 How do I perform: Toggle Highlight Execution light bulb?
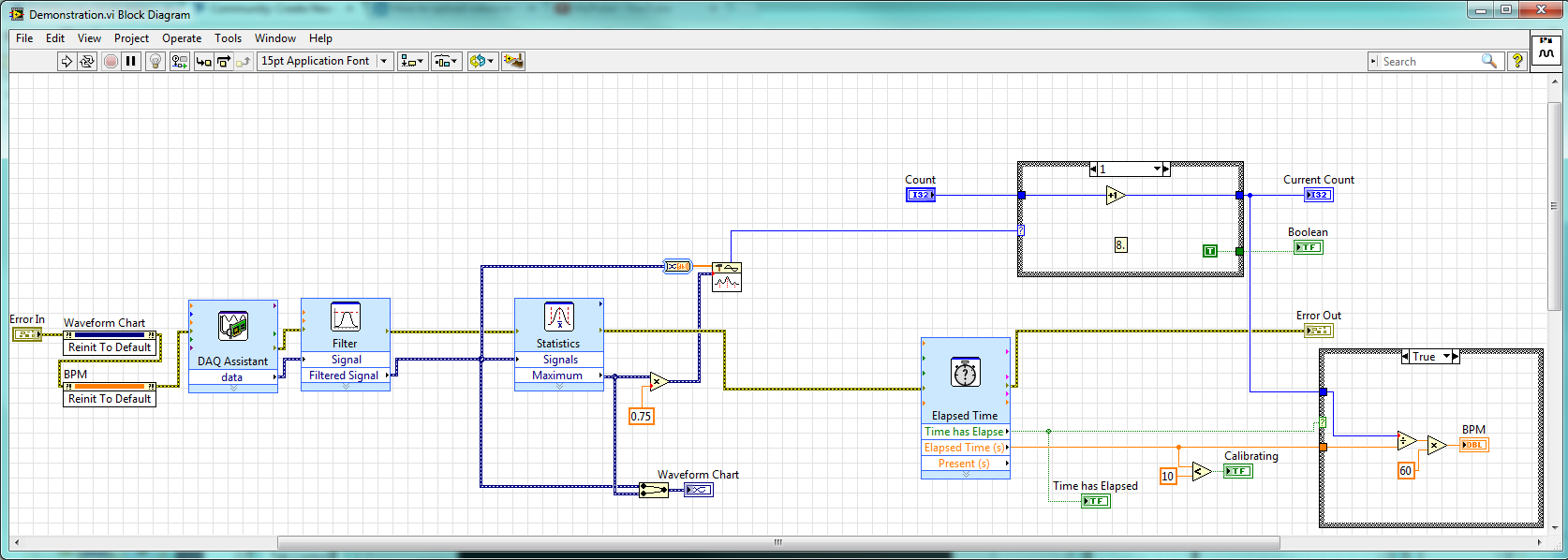click(155, 61)
